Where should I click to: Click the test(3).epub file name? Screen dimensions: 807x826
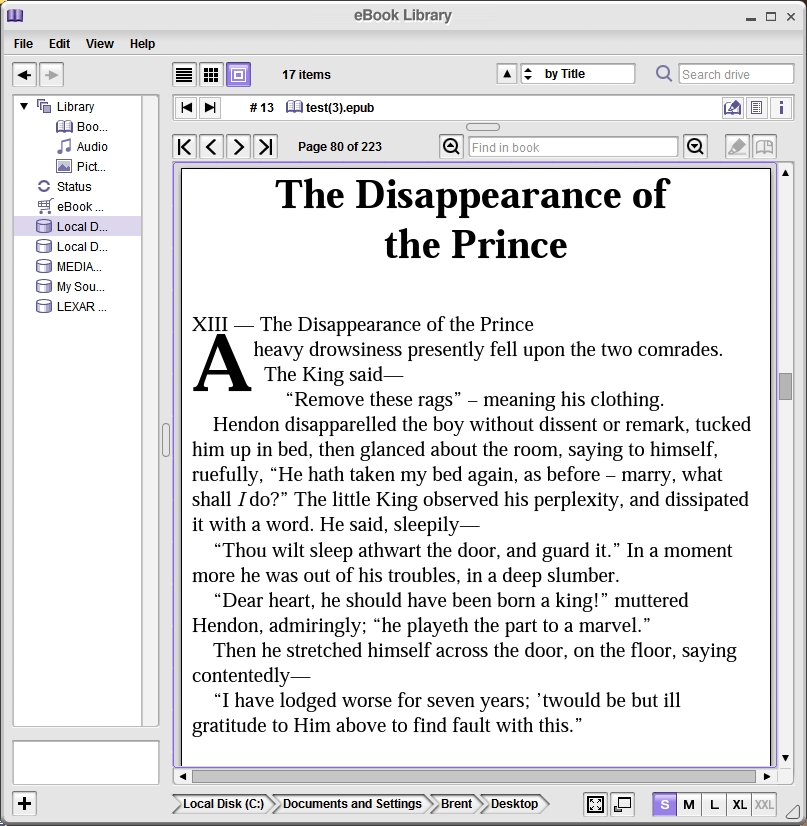[340, 108]
